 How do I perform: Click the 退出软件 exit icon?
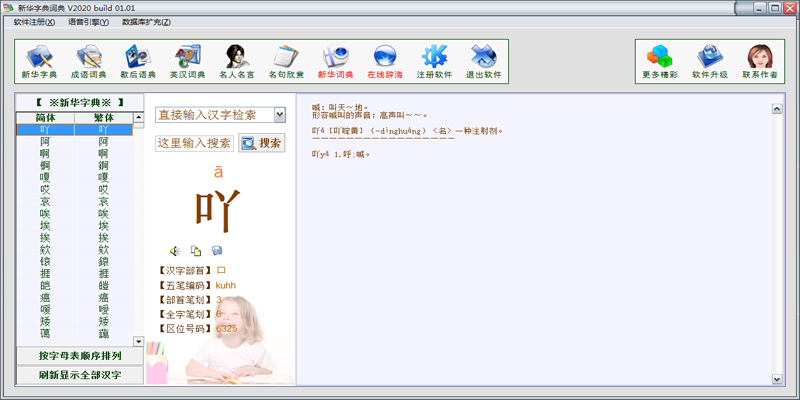(484, 61)
